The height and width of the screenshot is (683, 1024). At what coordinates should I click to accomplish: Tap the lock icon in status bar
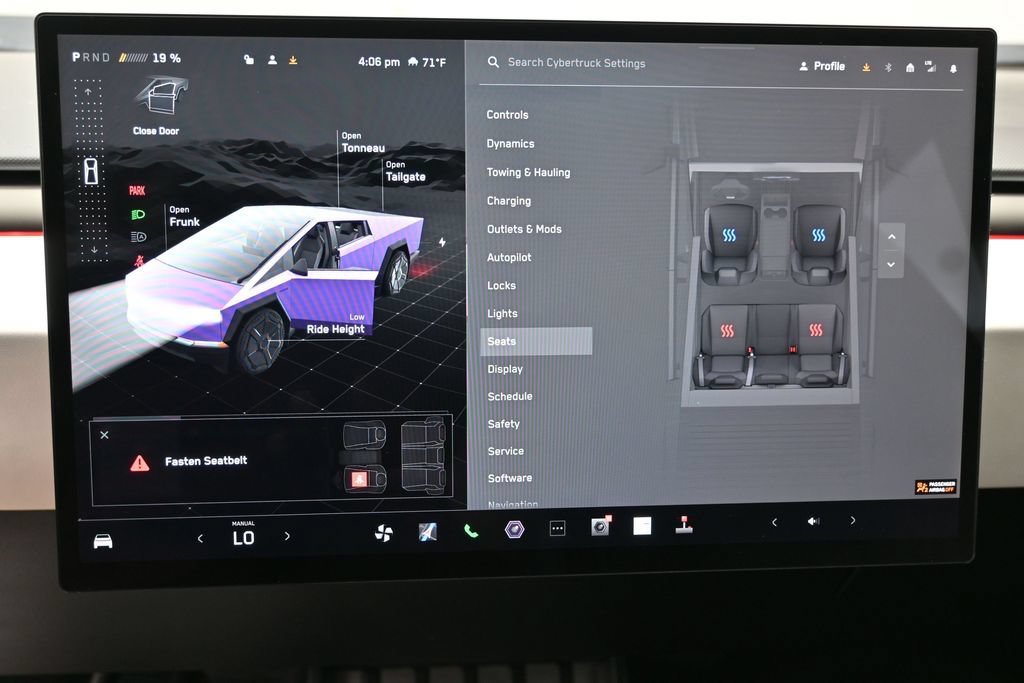(249, 59)
